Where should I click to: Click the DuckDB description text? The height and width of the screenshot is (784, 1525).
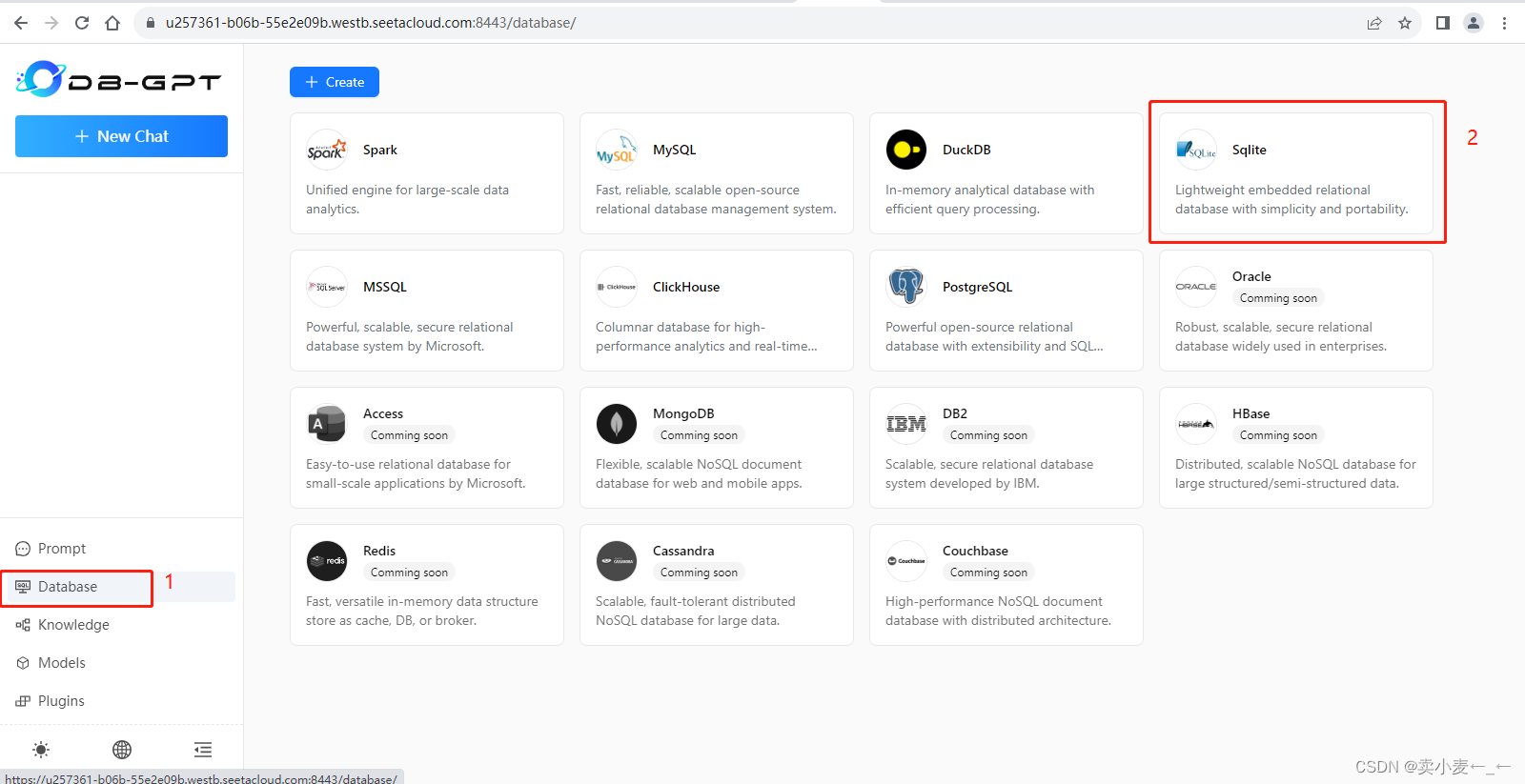pyautogui.click(x=989, y=200)
